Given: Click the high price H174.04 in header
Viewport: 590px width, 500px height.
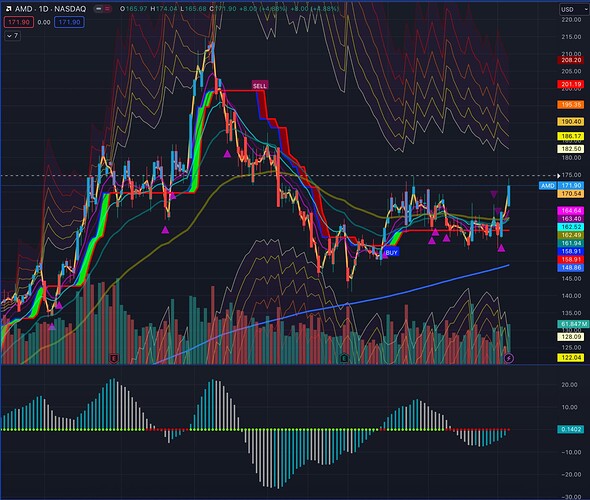Looking at the screenshot, I should [163, 9].
